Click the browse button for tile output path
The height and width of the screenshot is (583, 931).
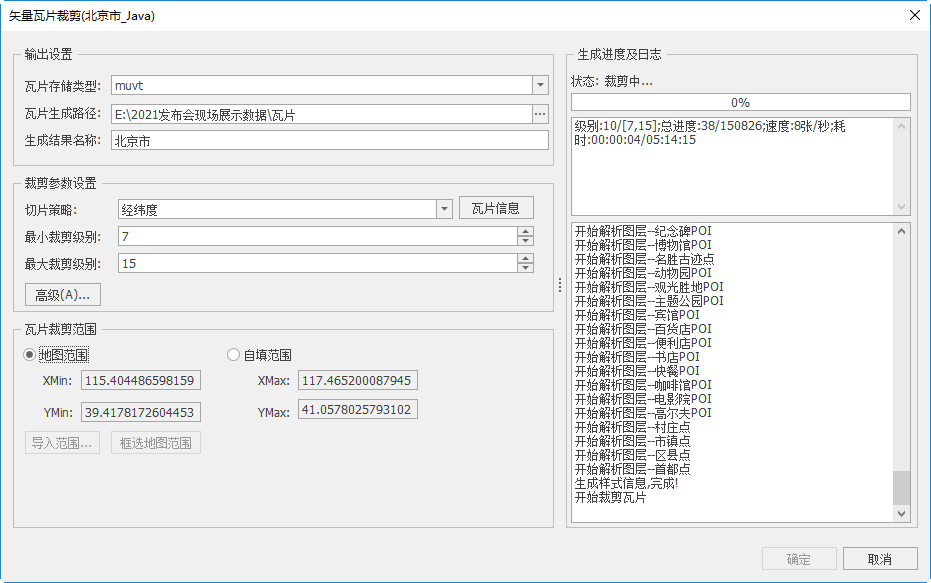[540, 114]
